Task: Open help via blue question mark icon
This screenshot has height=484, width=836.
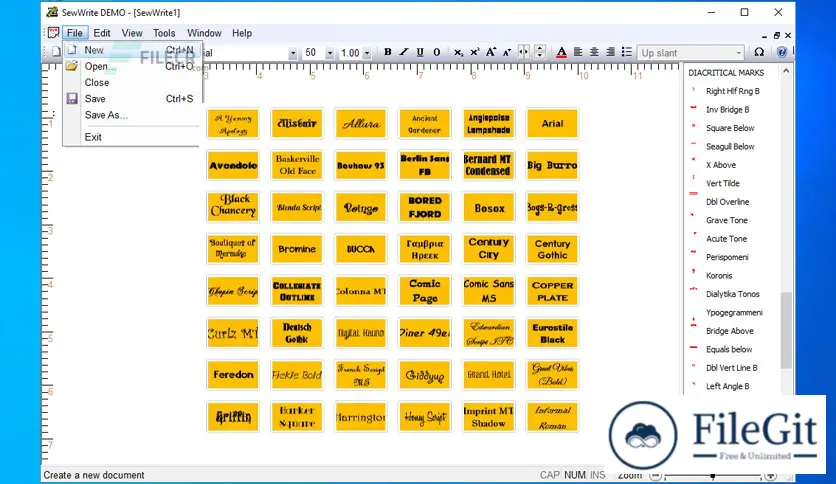Action: pyautogui.click(x=782, y=52)
